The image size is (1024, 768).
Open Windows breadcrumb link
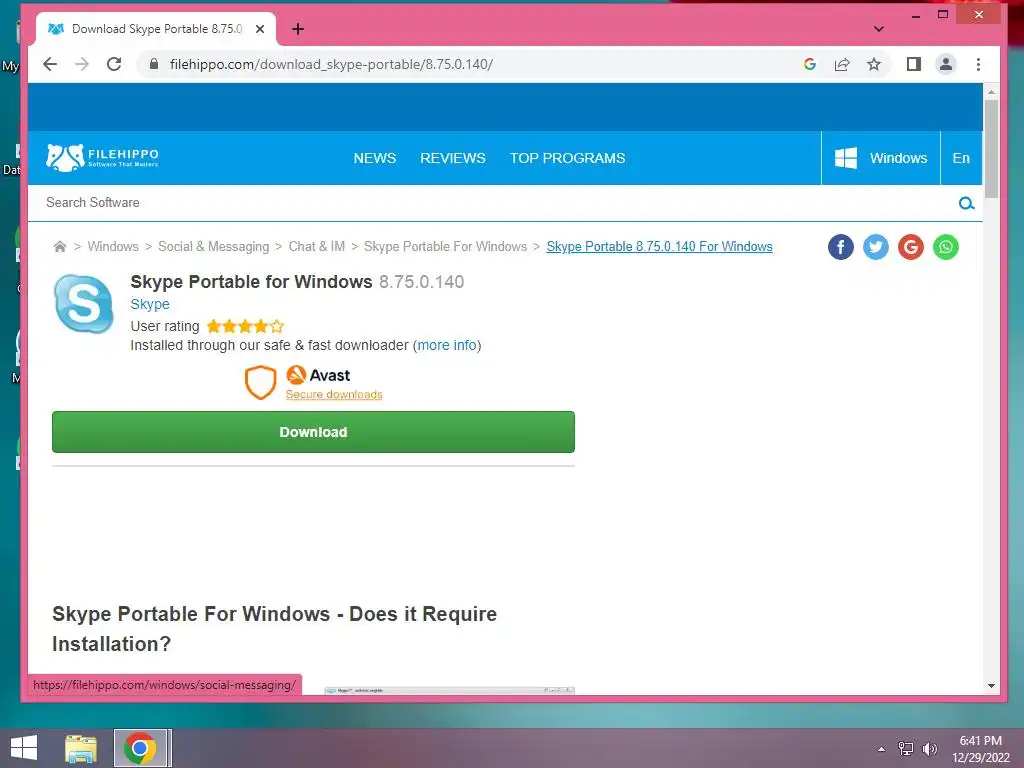(x=113, y=246)
